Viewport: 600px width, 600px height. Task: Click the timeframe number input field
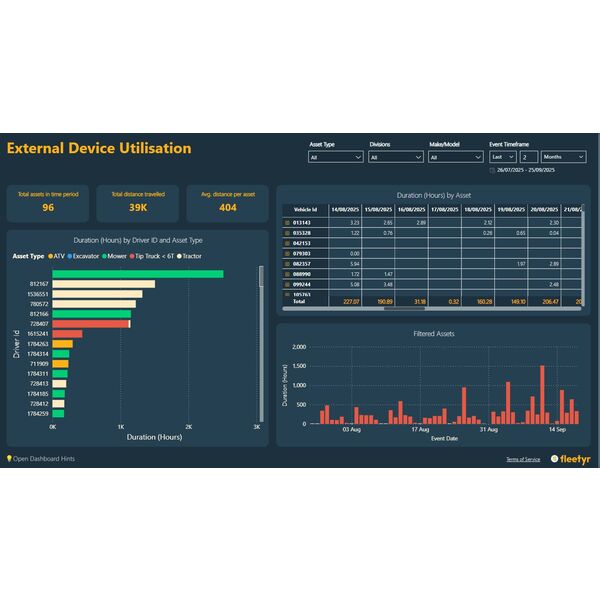pos(528,157)
